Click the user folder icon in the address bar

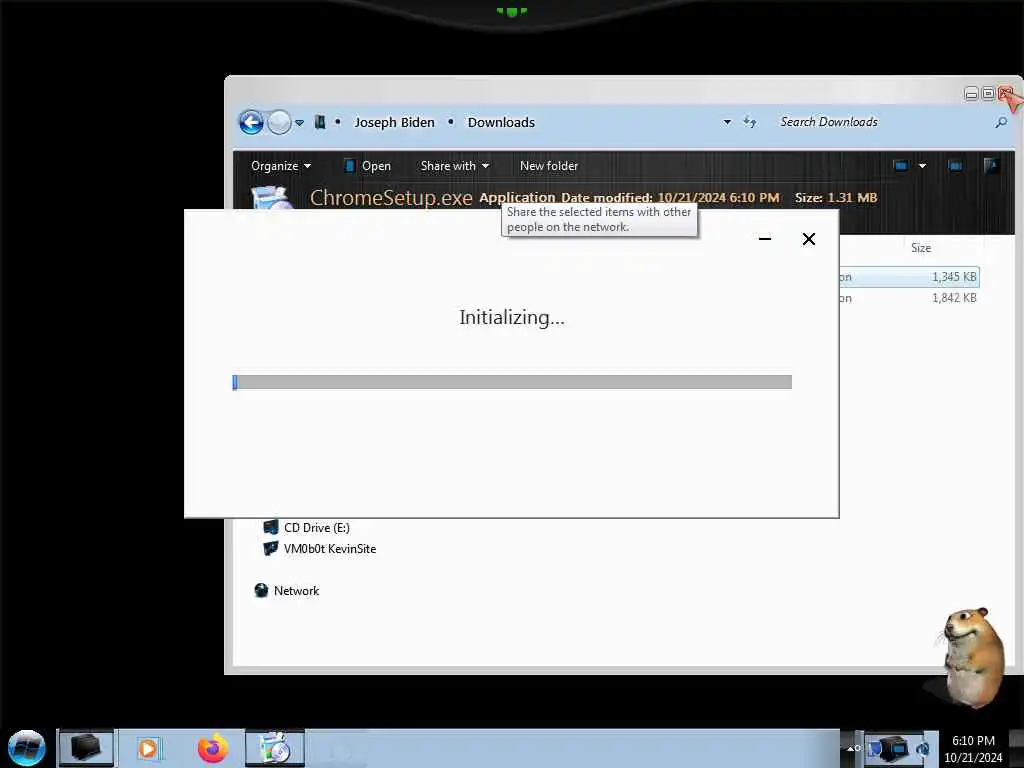pyautogui.click(x=320, y=122)
